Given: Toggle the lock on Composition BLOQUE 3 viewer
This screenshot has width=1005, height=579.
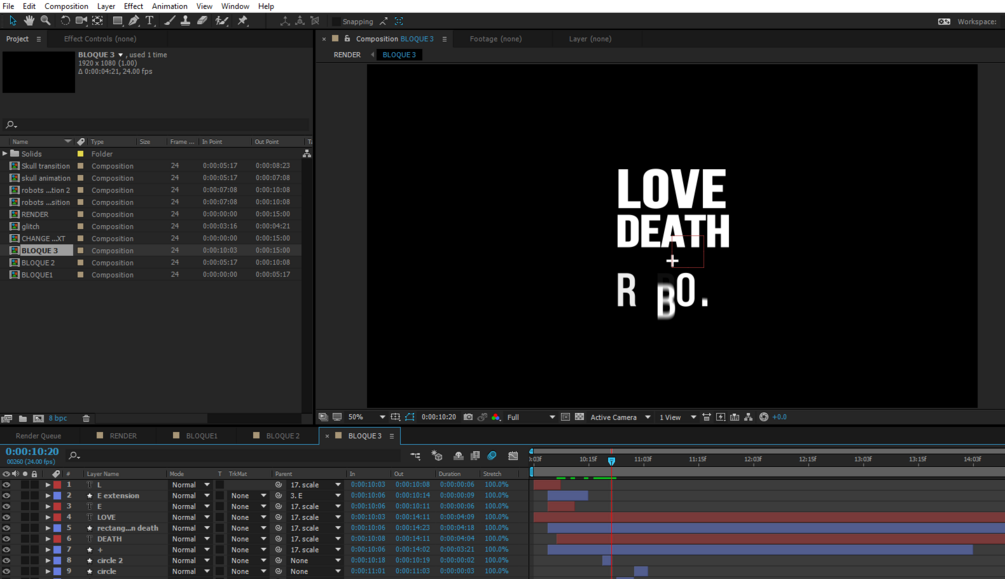Looking at the screenshot, I should click(347, 38).
